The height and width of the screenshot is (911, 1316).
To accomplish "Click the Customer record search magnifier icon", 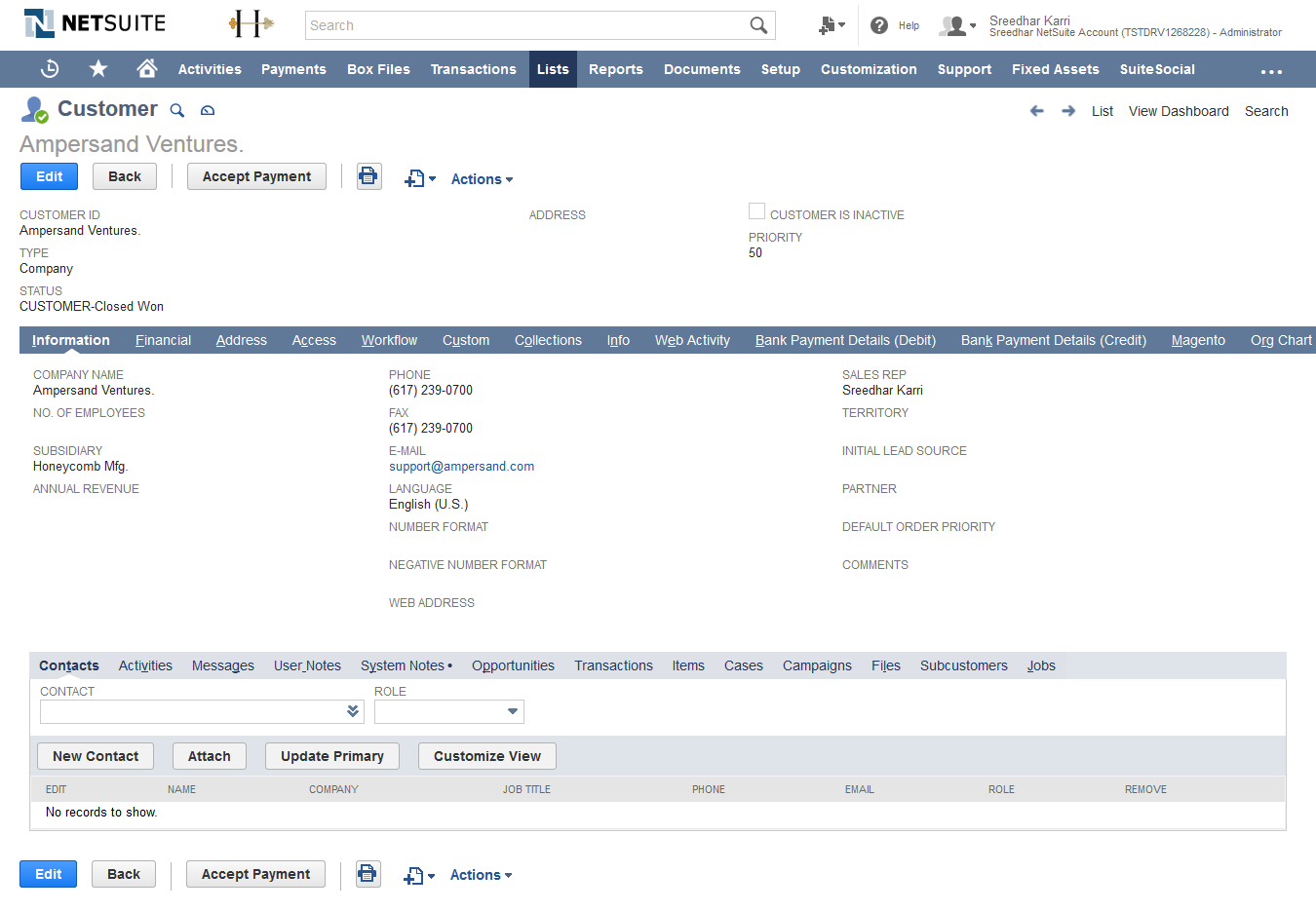I will click(177, 110).
